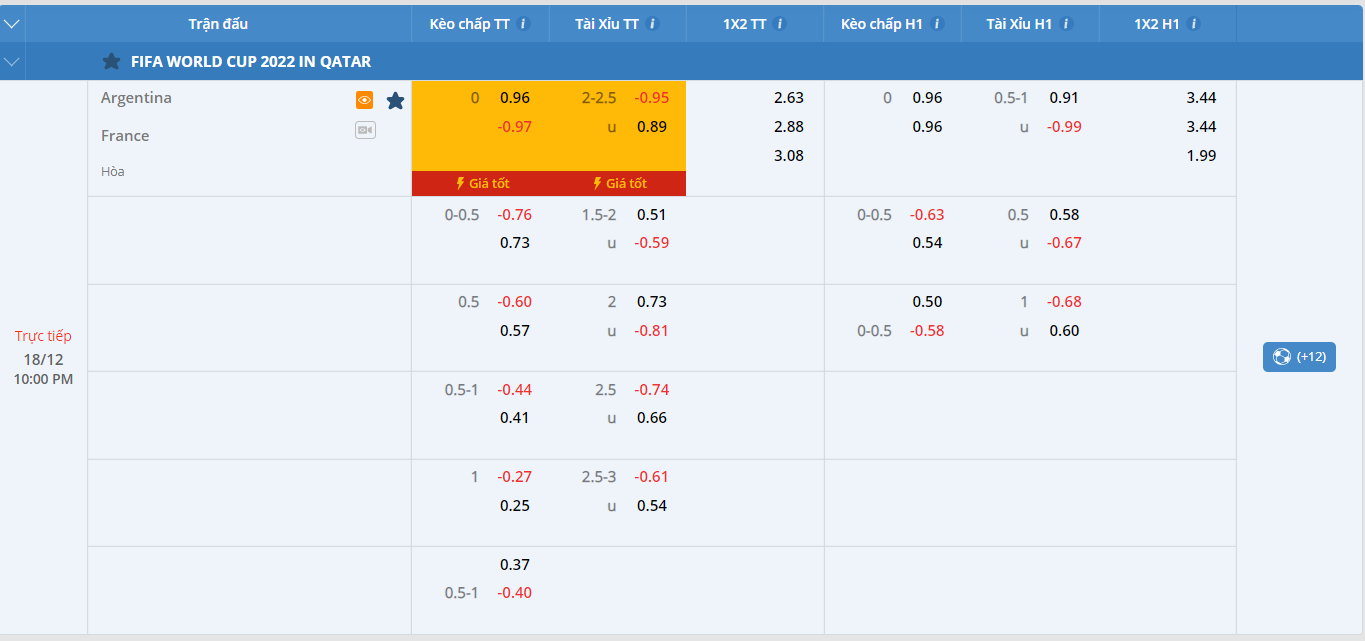Viewport: 1365px width, 641px height.
Task: Select the -0.67 first-half under odds
Action: click(x=1064, y=243)
